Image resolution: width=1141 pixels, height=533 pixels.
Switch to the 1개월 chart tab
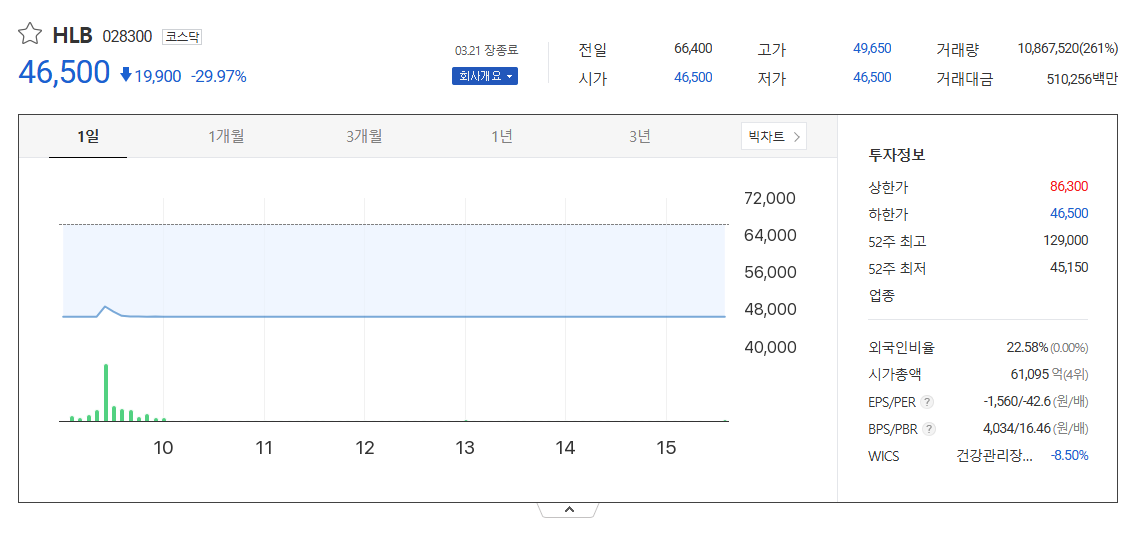(226, 136)
